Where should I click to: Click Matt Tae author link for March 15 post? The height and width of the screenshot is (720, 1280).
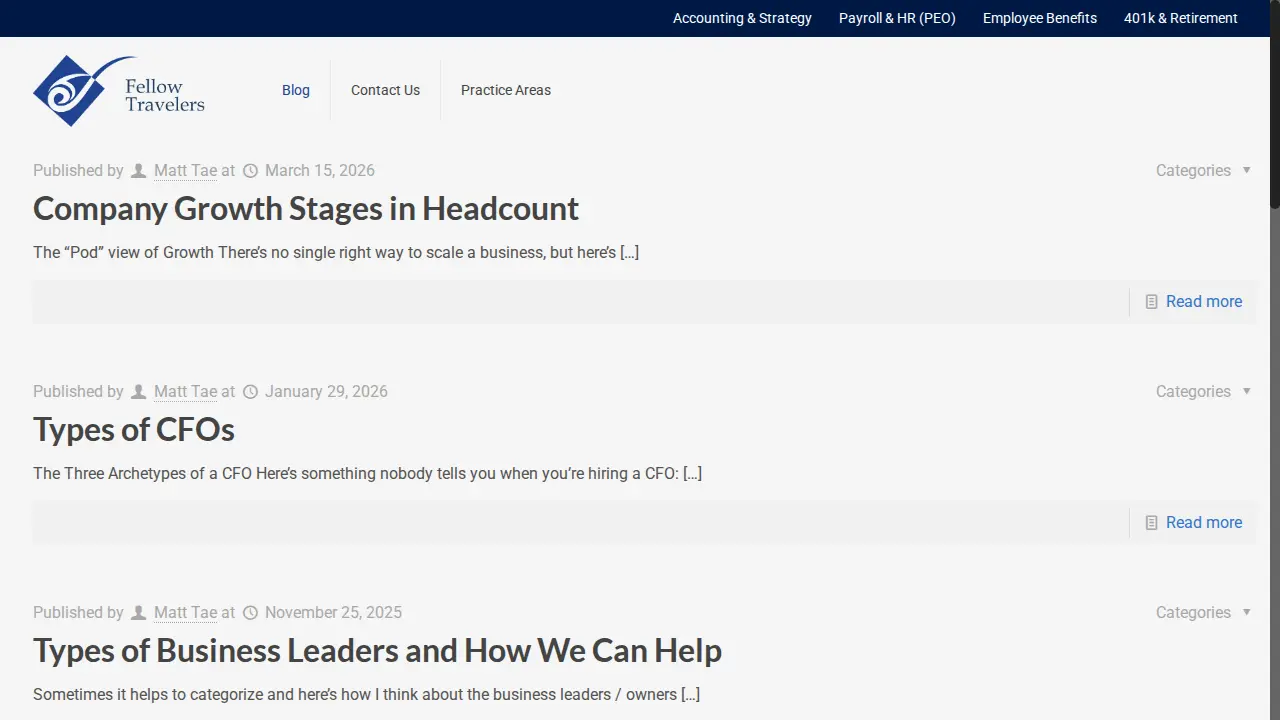point(185,171)
